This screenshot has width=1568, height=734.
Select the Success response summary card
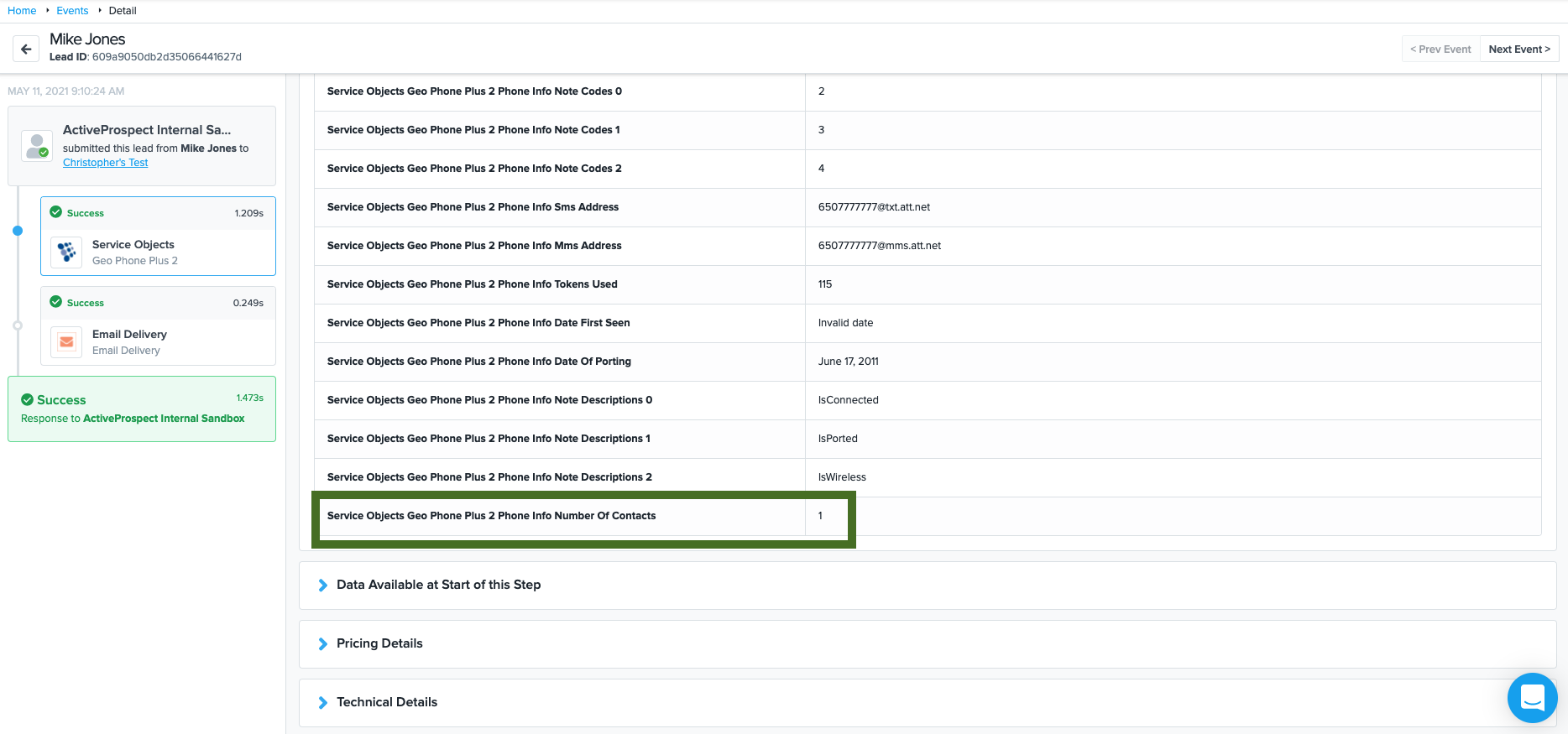click(x=141, y=409)
